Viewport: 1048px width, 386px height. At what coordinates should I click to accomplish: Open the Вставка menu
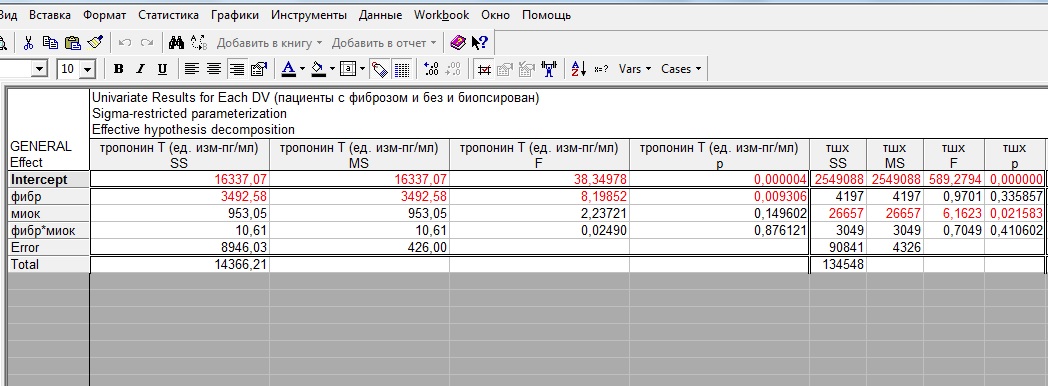[50, 15]
